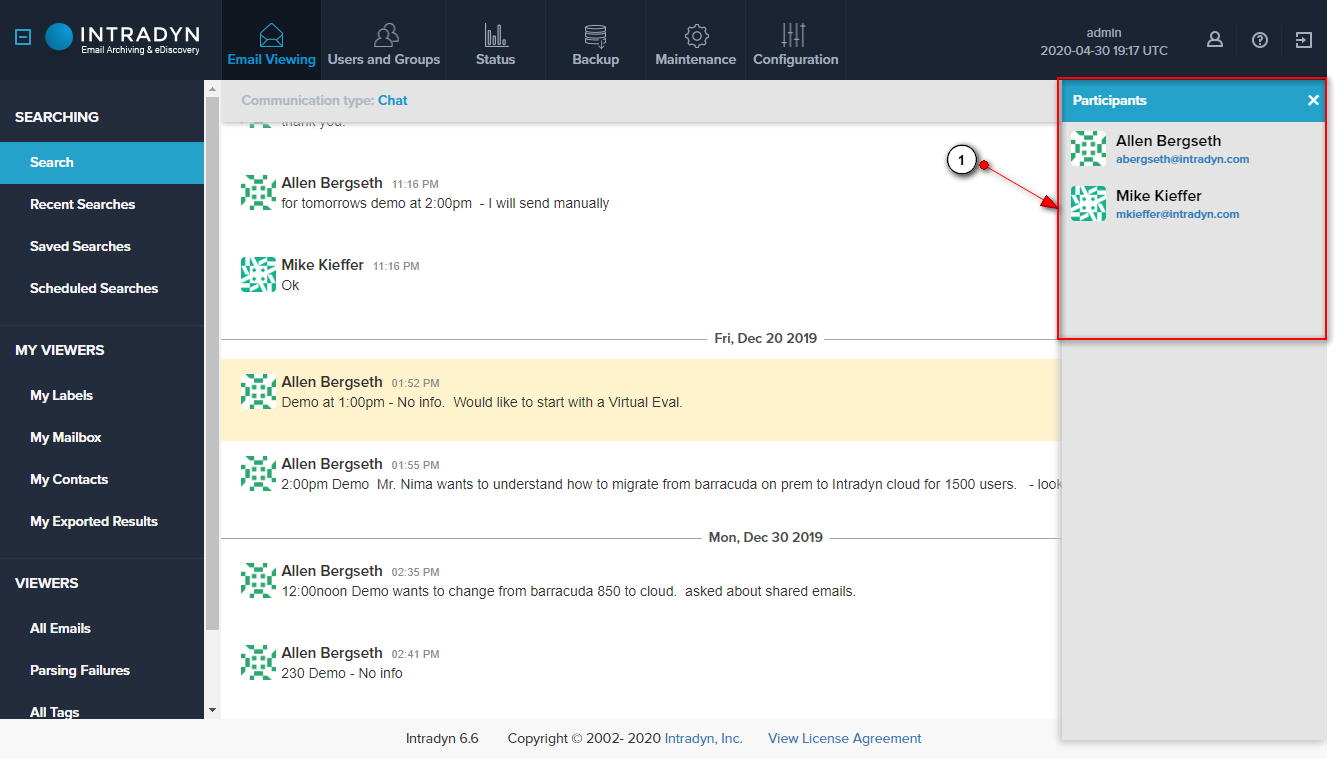Select Search in the sidebar
The width and height of the screenshot is (1337, 759).
click(x=102, y=162)
